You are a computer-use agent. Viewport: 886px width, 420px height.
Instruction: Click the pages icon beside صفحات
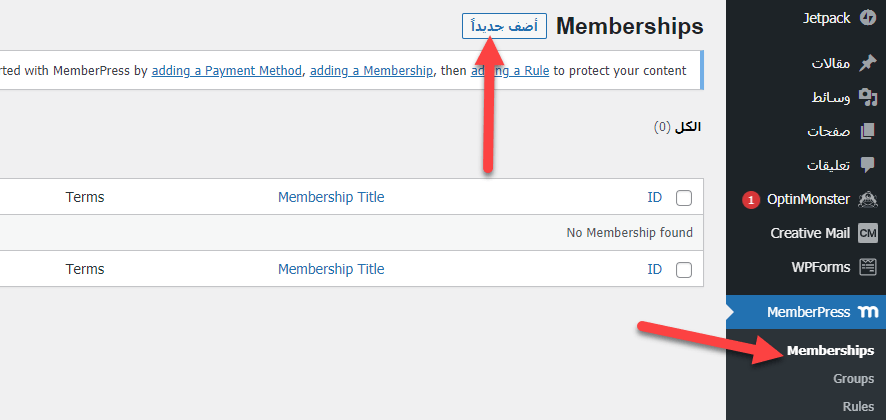click(x=867, y=131)
